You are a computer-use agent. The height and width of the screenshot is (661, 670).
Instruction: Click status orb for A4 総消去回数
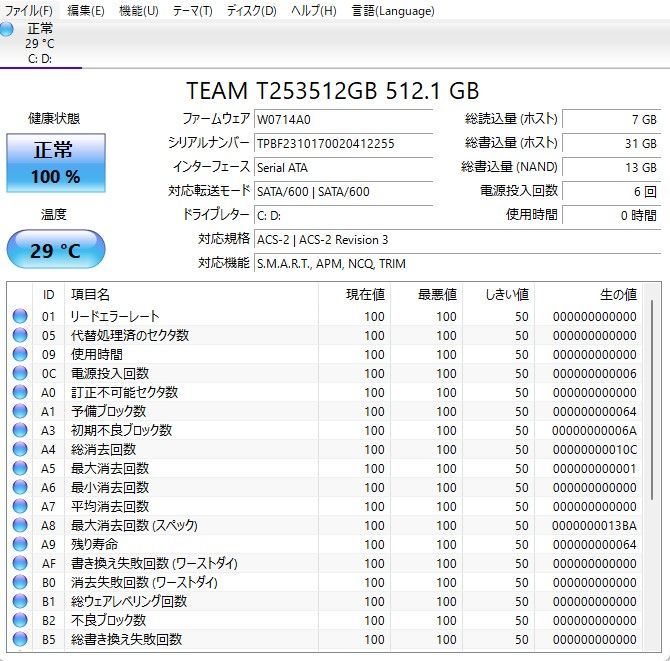click(20, 449)
